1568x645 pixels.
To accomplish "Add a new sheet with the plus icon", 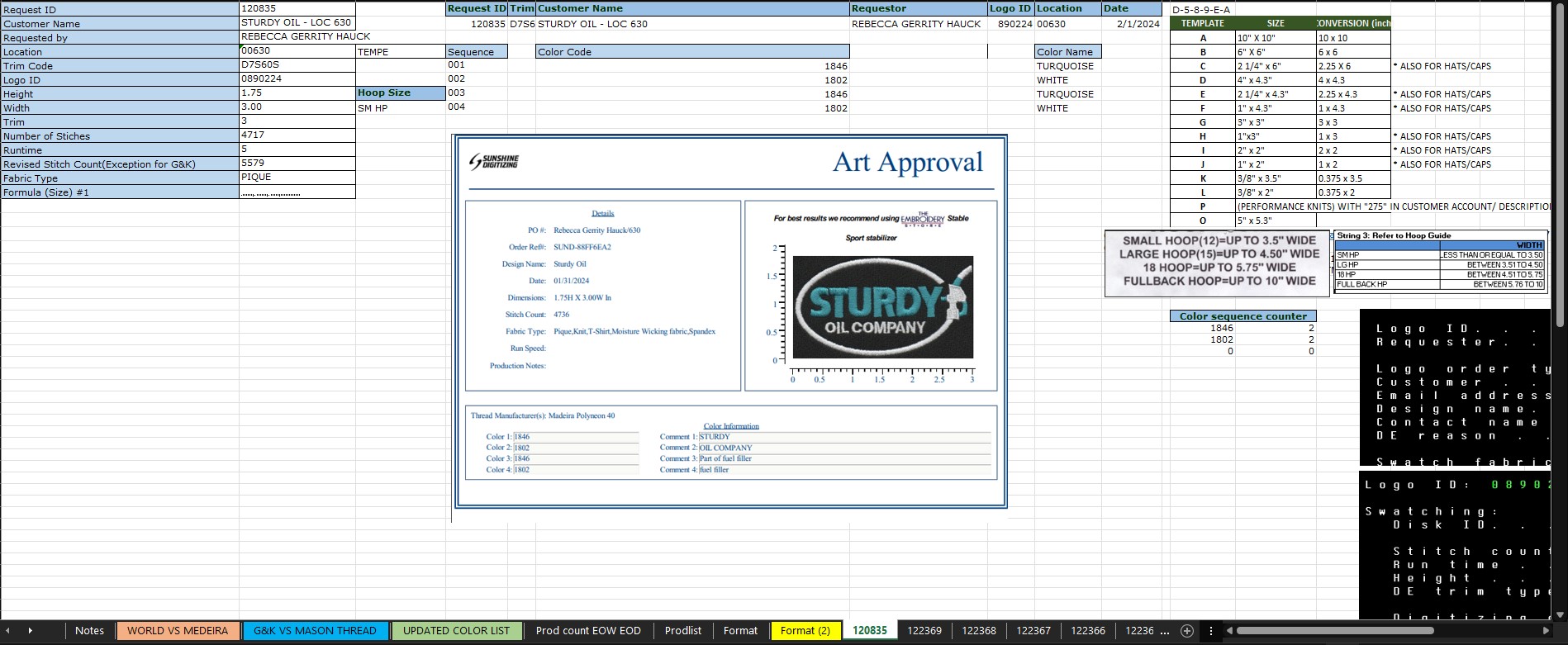I will coord(1187,631).
